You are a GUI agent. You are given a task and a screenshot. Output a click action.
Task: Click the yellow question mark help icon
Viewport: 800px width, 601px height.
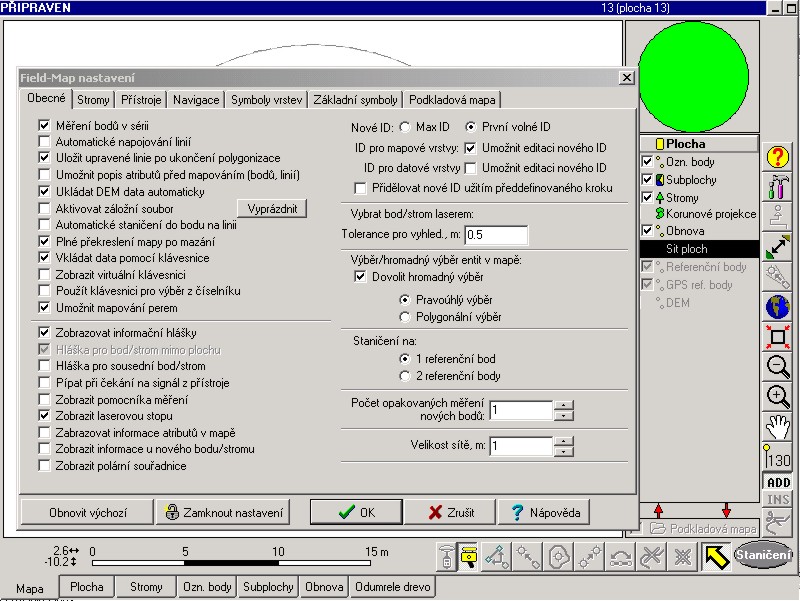point(779,157)
